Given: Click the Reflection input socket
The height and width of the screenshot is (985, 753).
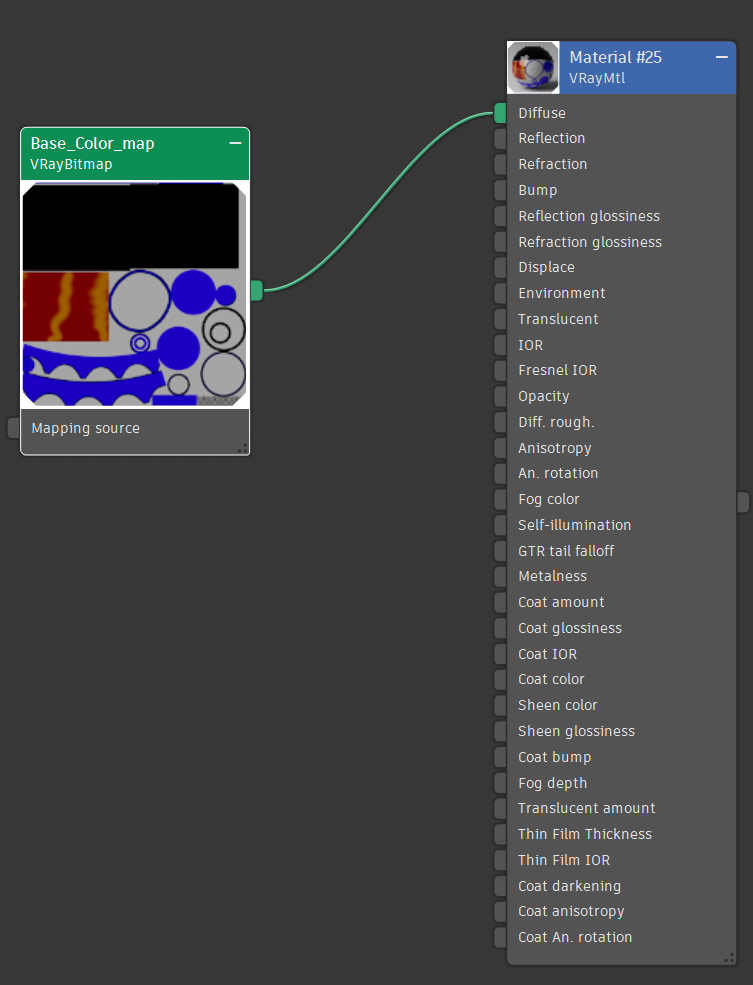Looking at the screenshot, I should pyautogui.click(x=500, y=139).
